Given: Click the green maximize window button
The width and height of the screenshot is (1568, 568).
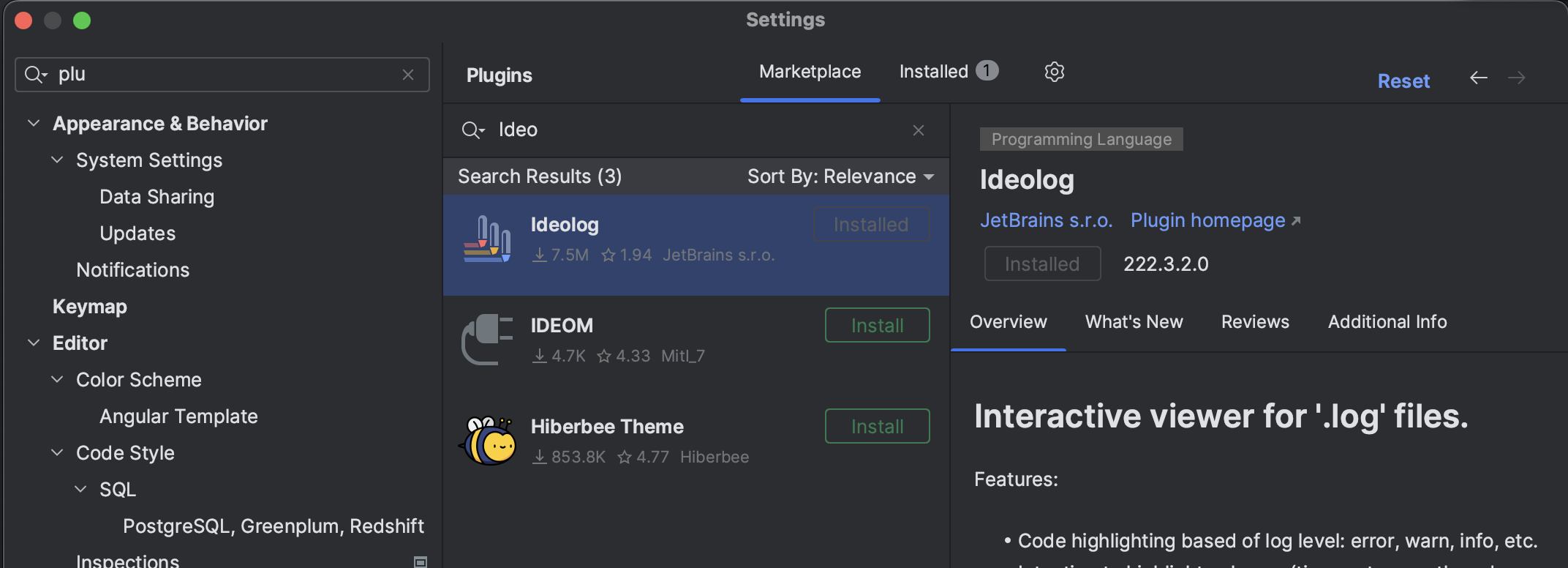Looking at the screenshot, I should (x=82, y=20).
